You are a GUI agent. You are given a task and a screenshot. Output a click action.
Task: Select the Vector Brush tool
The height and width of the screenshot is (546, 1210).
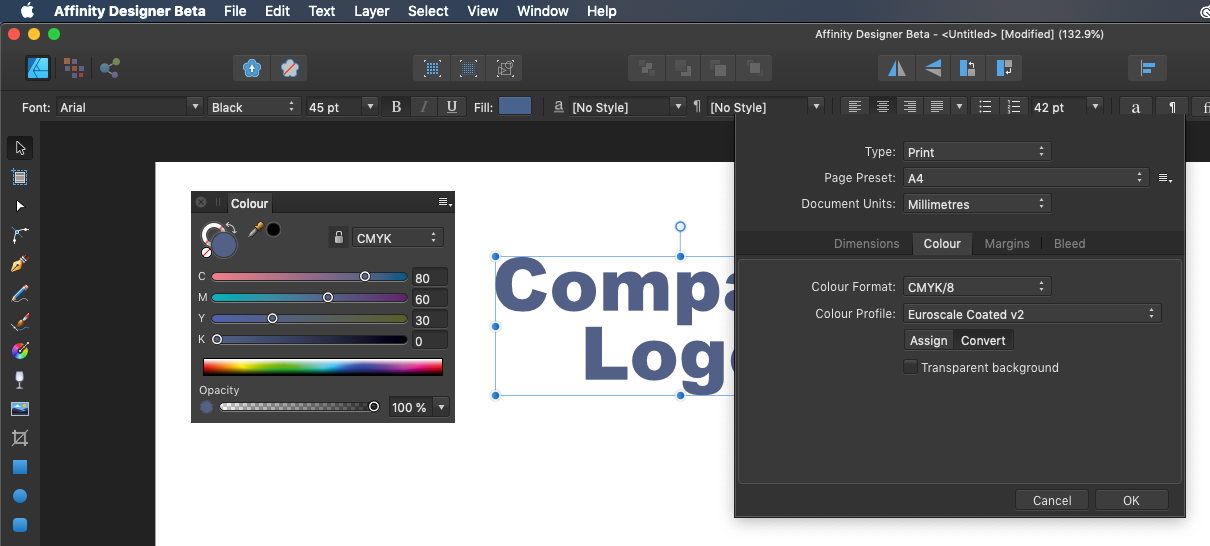click(20, 322)
